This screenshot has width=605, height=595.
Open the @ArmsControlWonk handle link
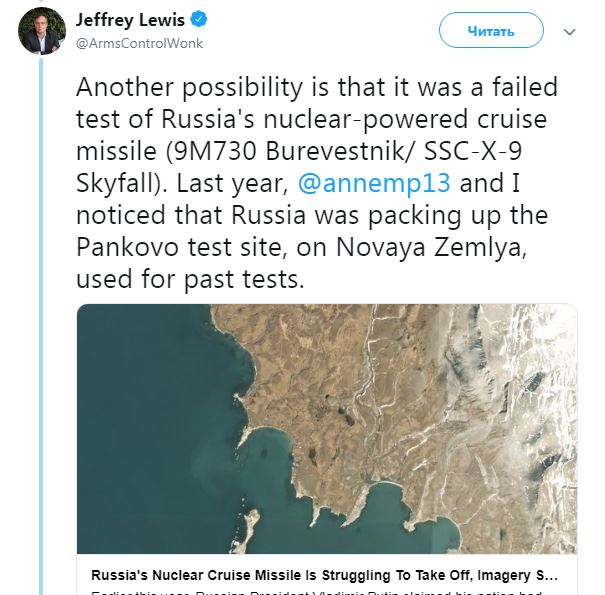click(x=139, y=44)
